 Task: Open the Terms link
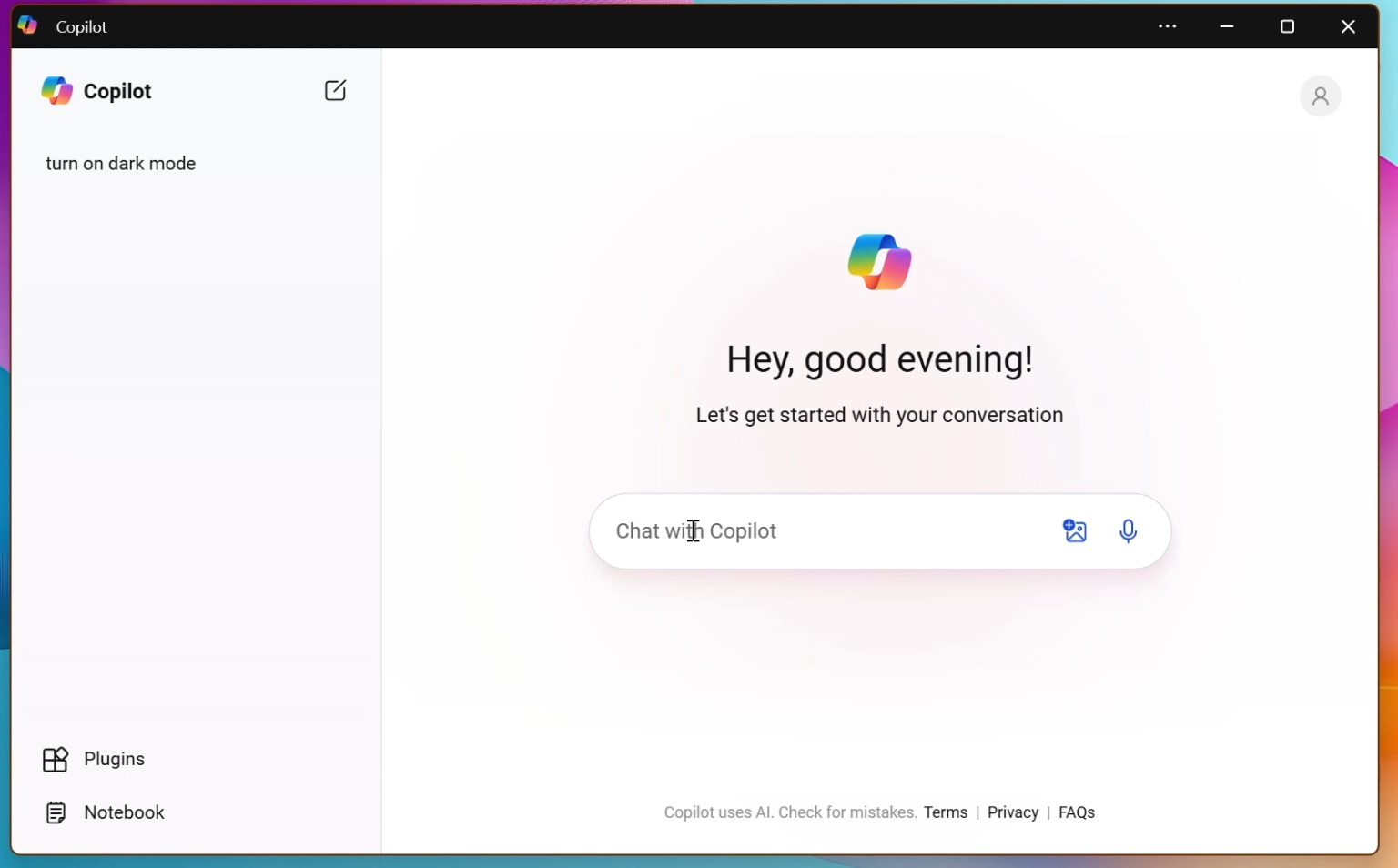click(946, 812)
